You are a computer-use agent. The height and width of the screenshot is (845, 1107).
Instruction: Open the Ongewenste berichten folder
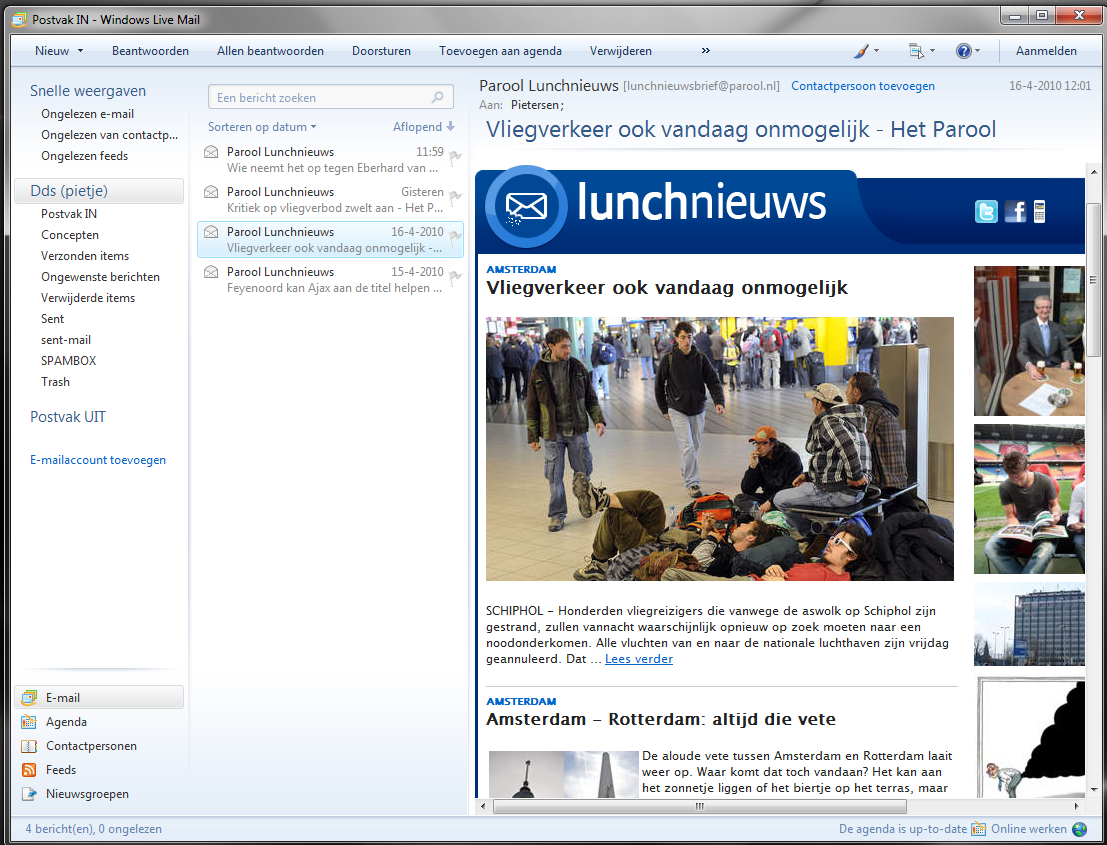pyautogui.click(x=100, y=277)
